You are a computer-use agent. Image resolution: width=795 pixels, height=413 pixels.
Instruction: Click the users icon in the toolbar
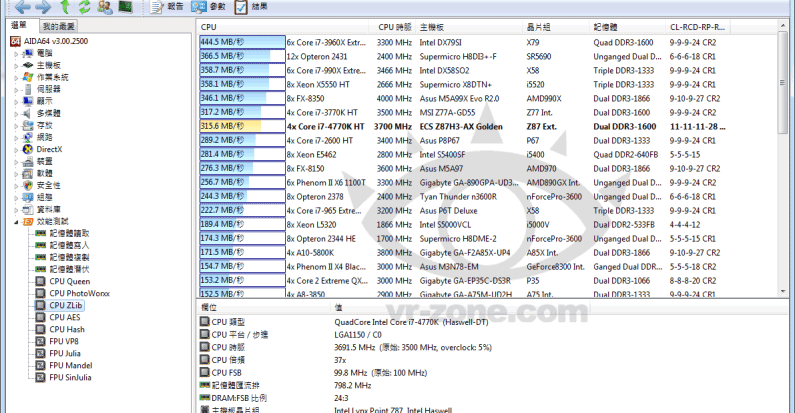click(104, 7)
